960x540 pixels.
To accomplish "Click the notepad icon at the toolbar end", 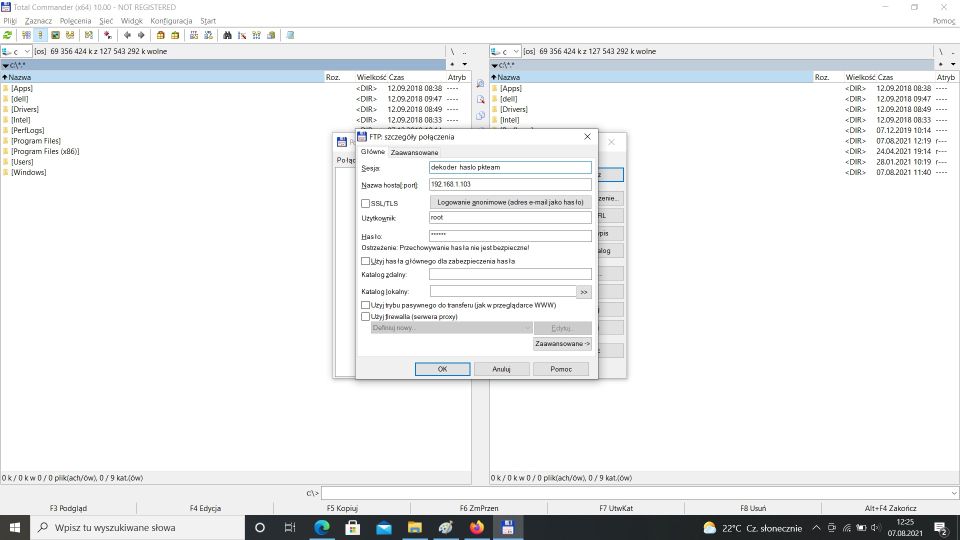I will click(290, 35).
